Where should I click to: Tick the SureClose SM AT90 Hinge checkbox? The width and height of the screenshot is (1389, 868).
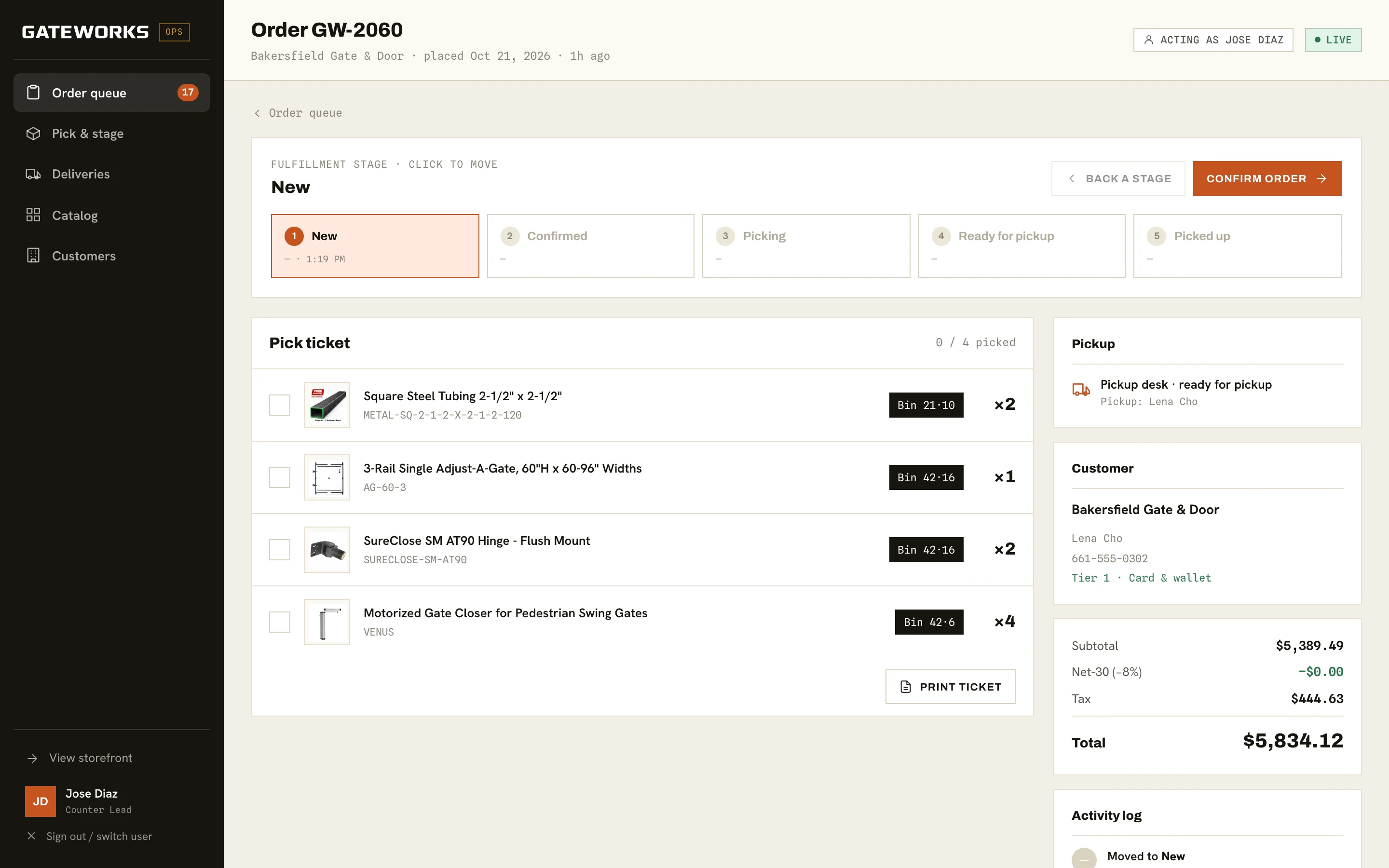[x=280, y=549]
